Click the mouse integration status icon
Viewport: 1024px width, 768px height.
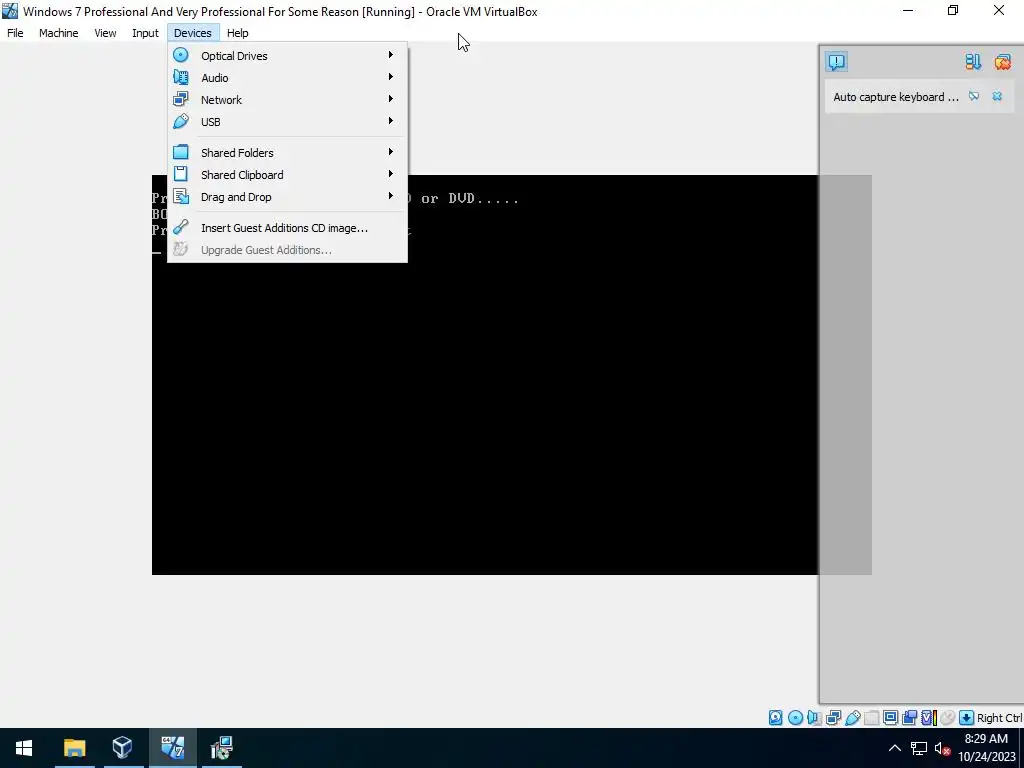tap(948, 718)
